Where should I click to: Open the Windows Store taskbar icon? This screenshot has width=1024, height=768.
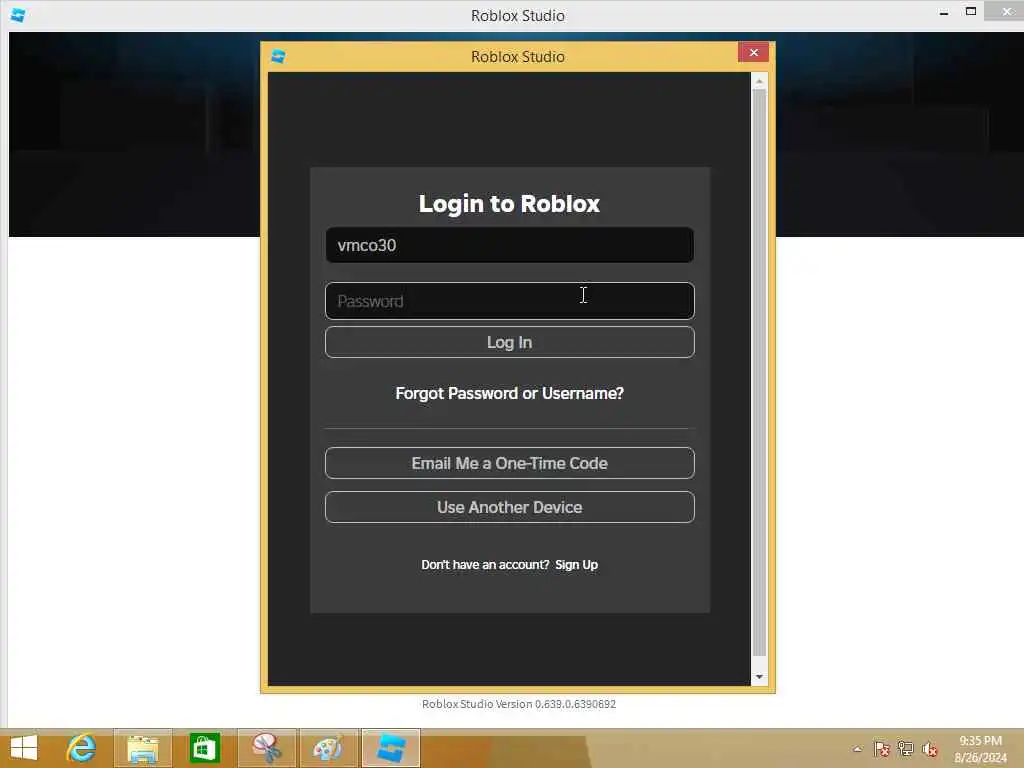click(x=204, y=748)
